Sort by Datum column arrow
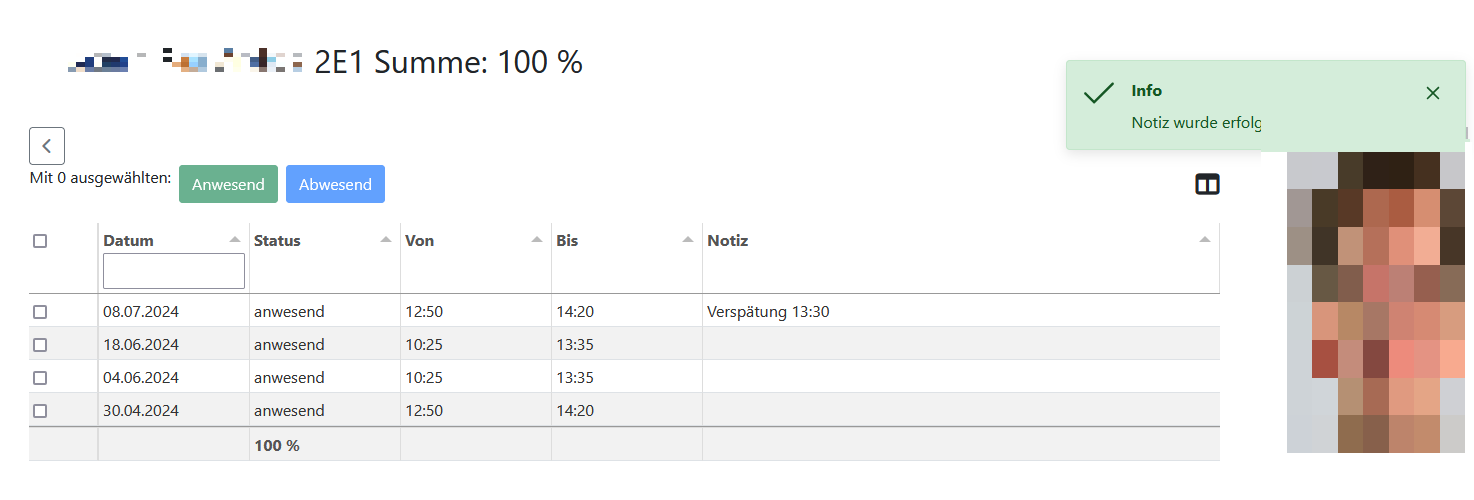Image resolution: width=1474 pixels, height=500 pixels. click(x=235, y=240)
